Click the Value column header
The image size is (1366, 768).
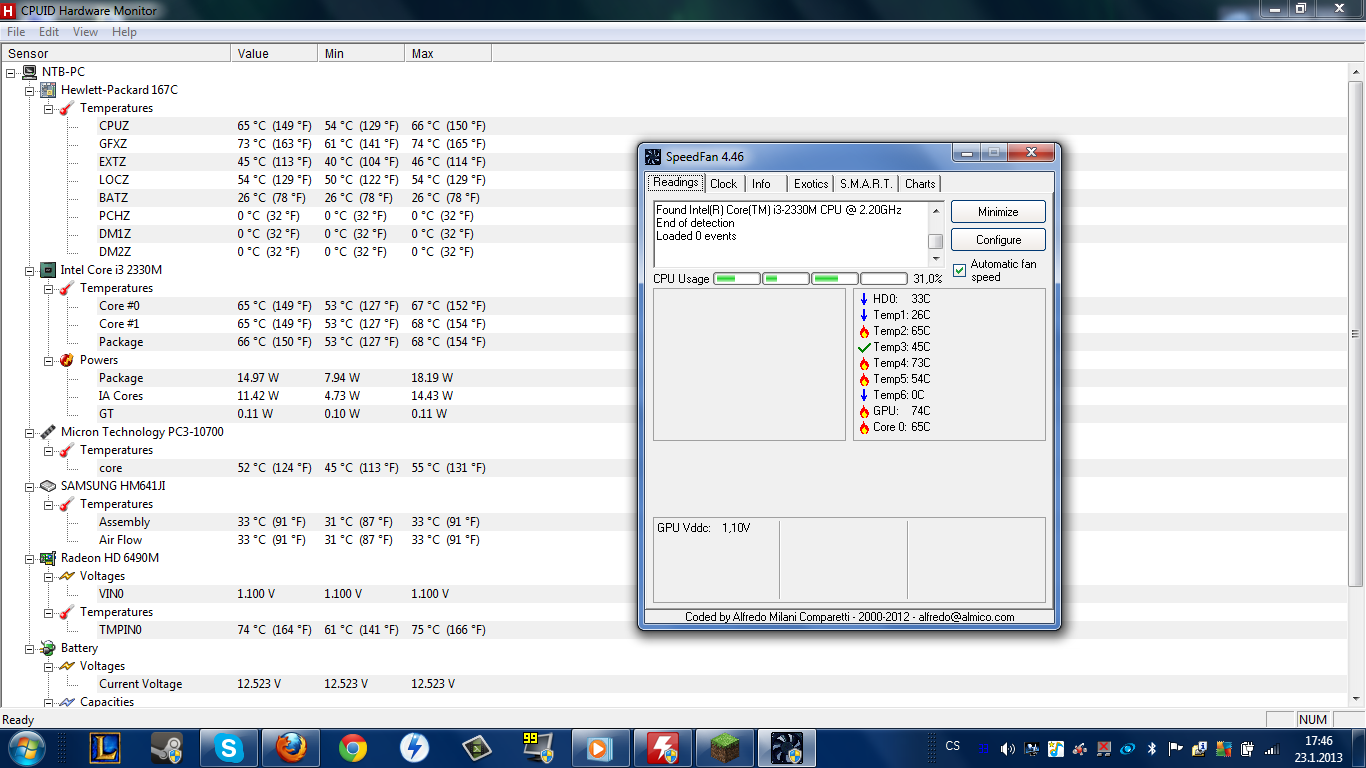[x=274, y=54]
